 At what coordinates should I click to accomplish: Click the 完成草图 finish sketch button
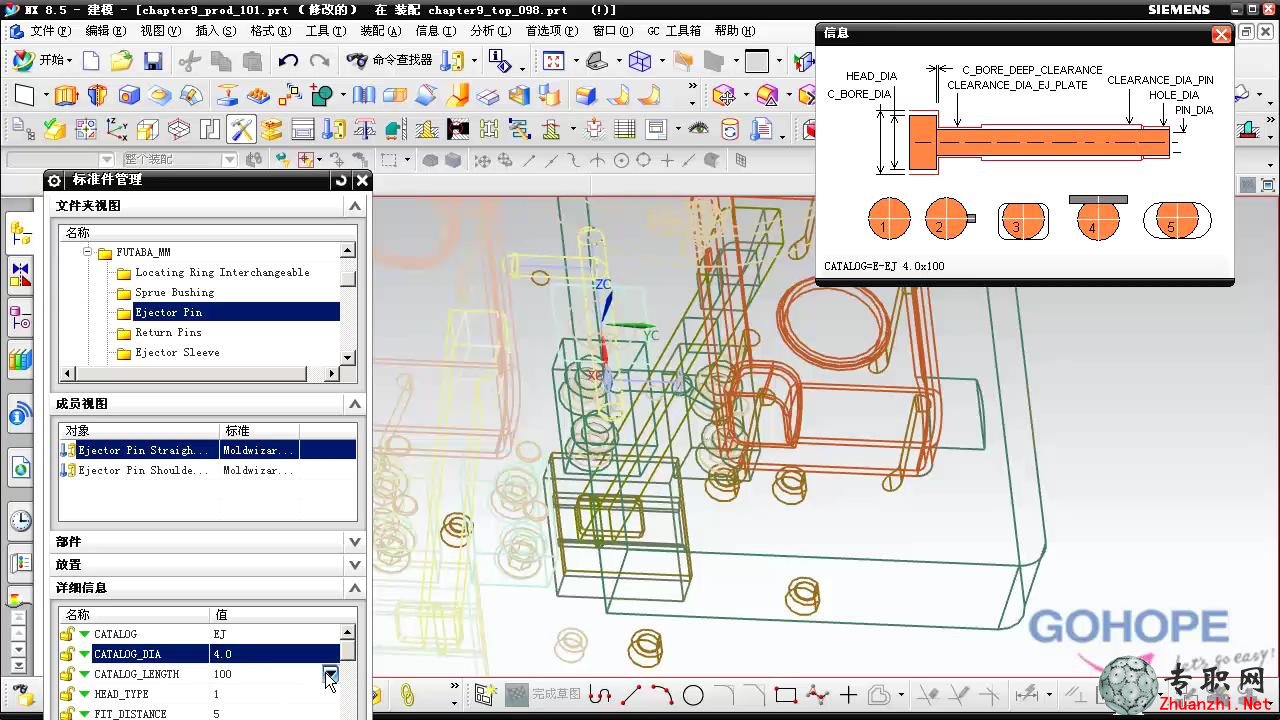tap(545, 694)
